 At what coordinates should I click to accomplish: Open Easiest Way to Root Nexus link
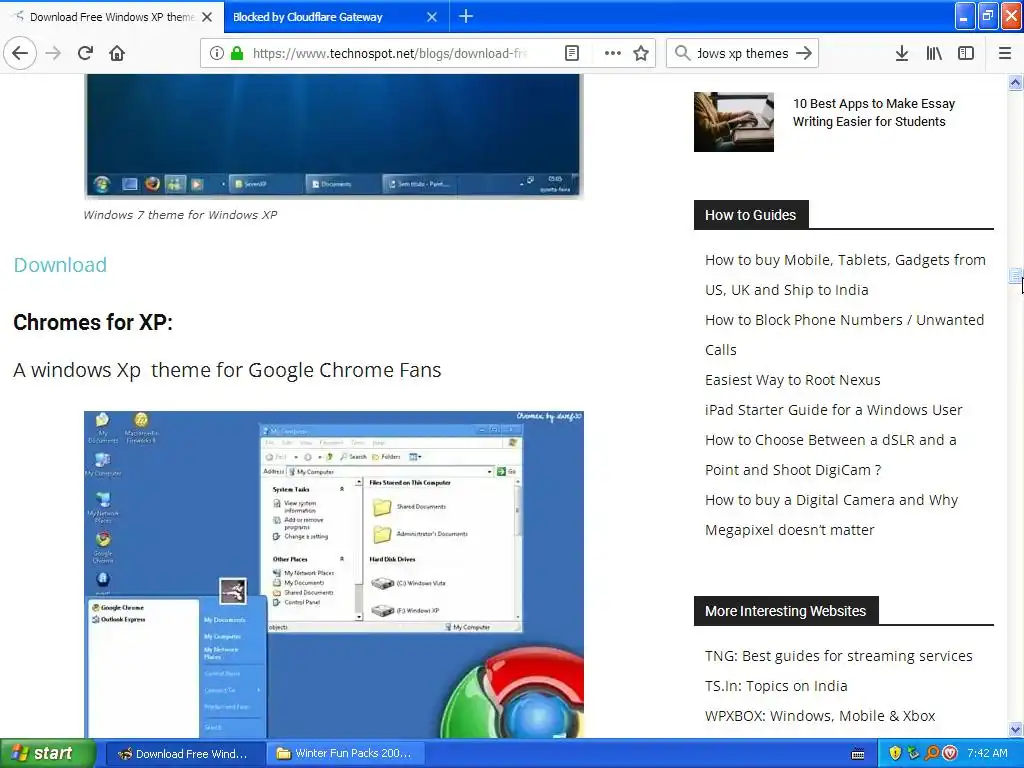[x=793, y=380]
